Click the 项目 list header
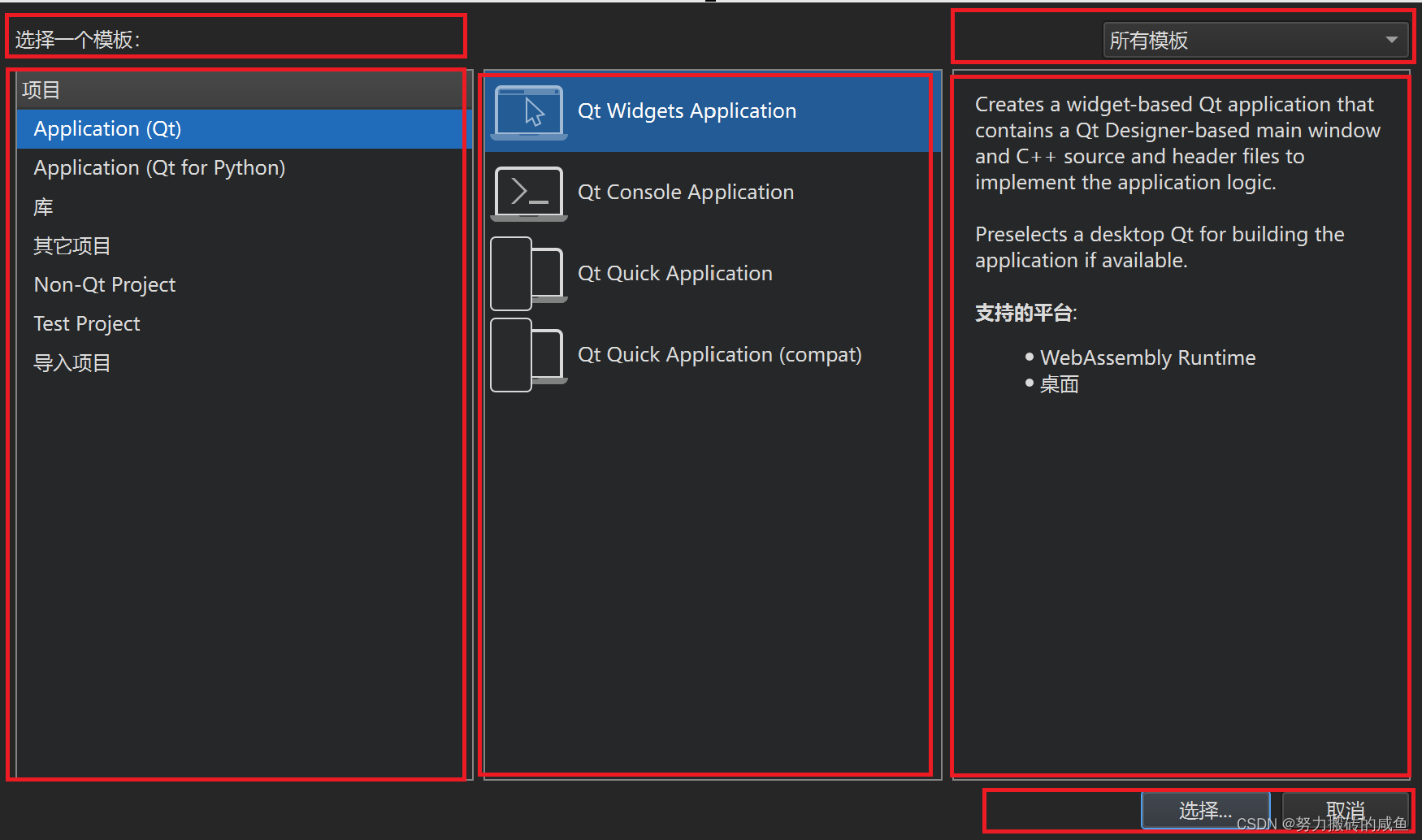Screen dimensions: 1422x840 [244, 90]
